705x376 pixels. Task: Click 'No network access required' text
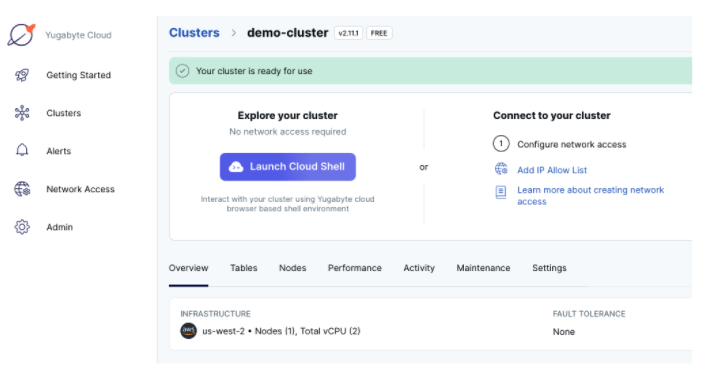[x=288, y=132]
